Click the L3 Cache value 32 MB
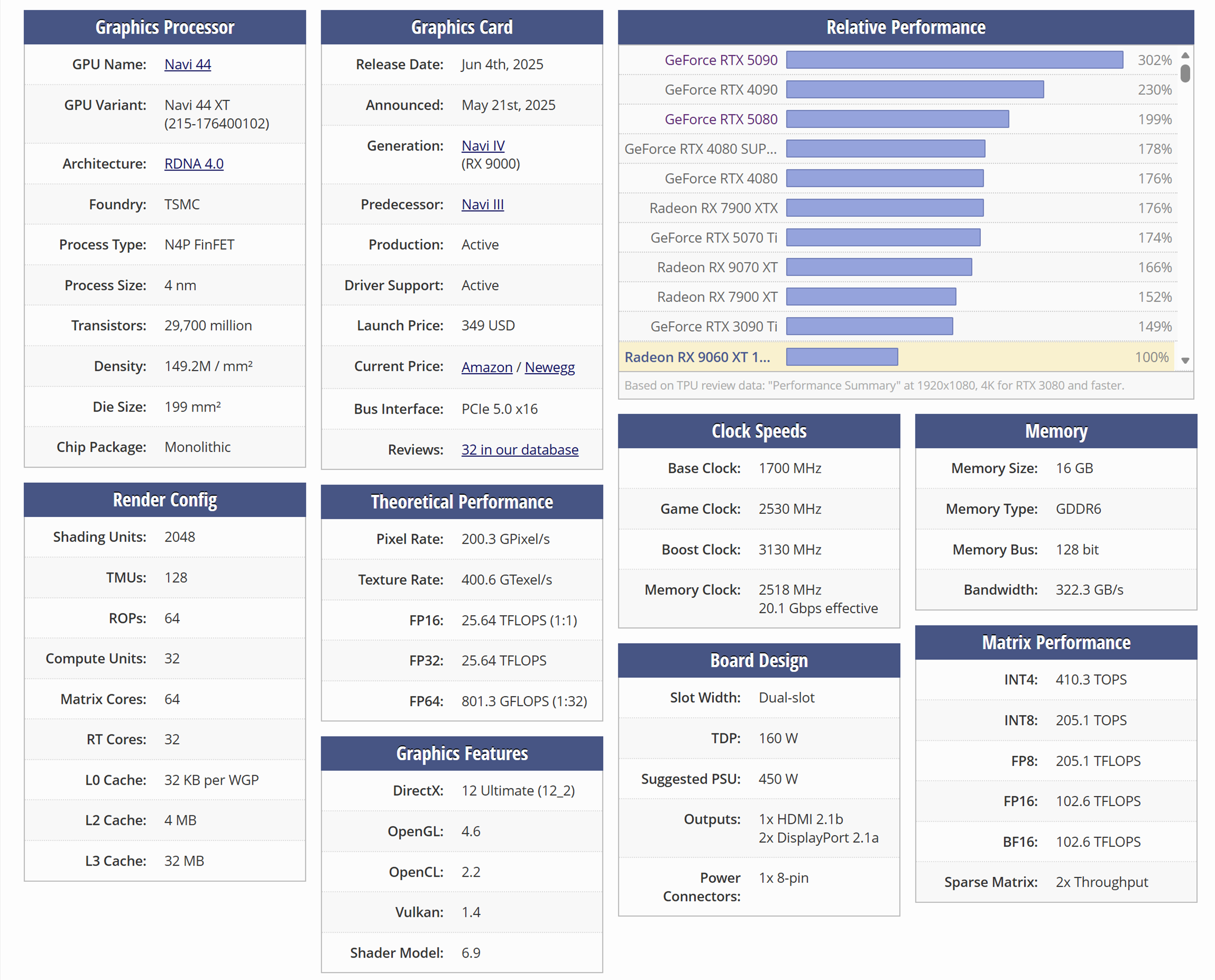The width and height of the screenshot is (1215, 980). [x=184, y=861]
